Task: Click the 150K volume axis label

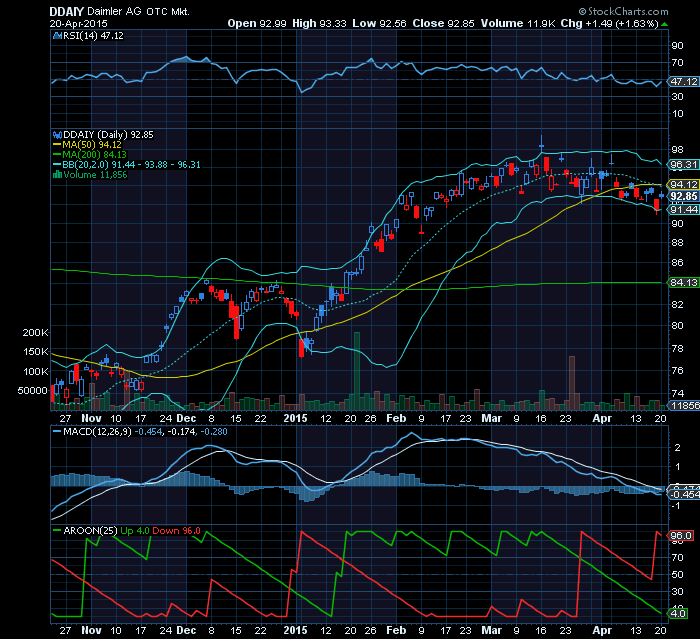Action: (x=35, y=351)
